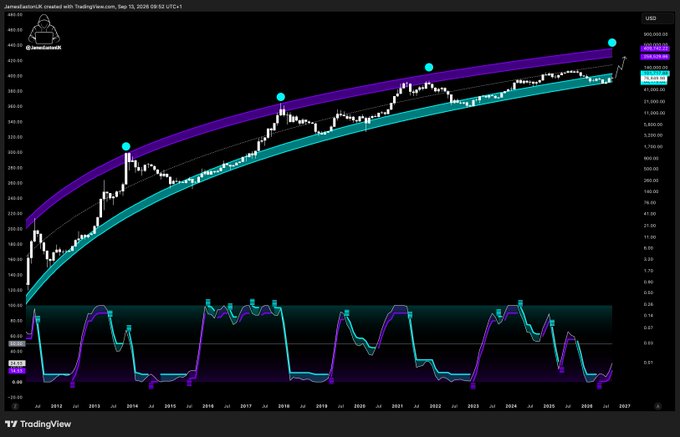Click the '2027' label on the time axis
The image size is (680, 437).
click(x=625, y=406)
